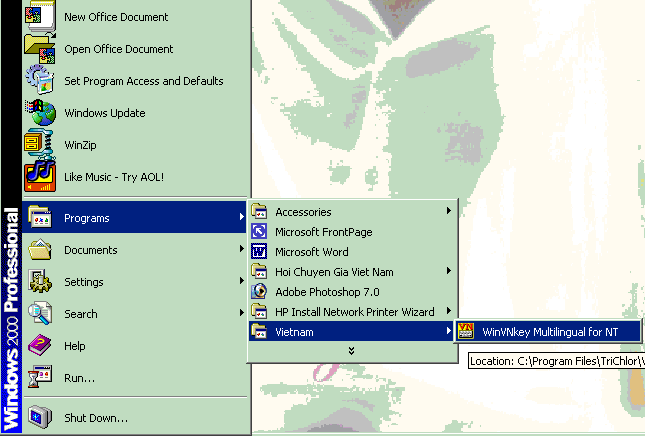Choose New Office Document
Viewport: 645px width, 436px height.
[116, 17]
